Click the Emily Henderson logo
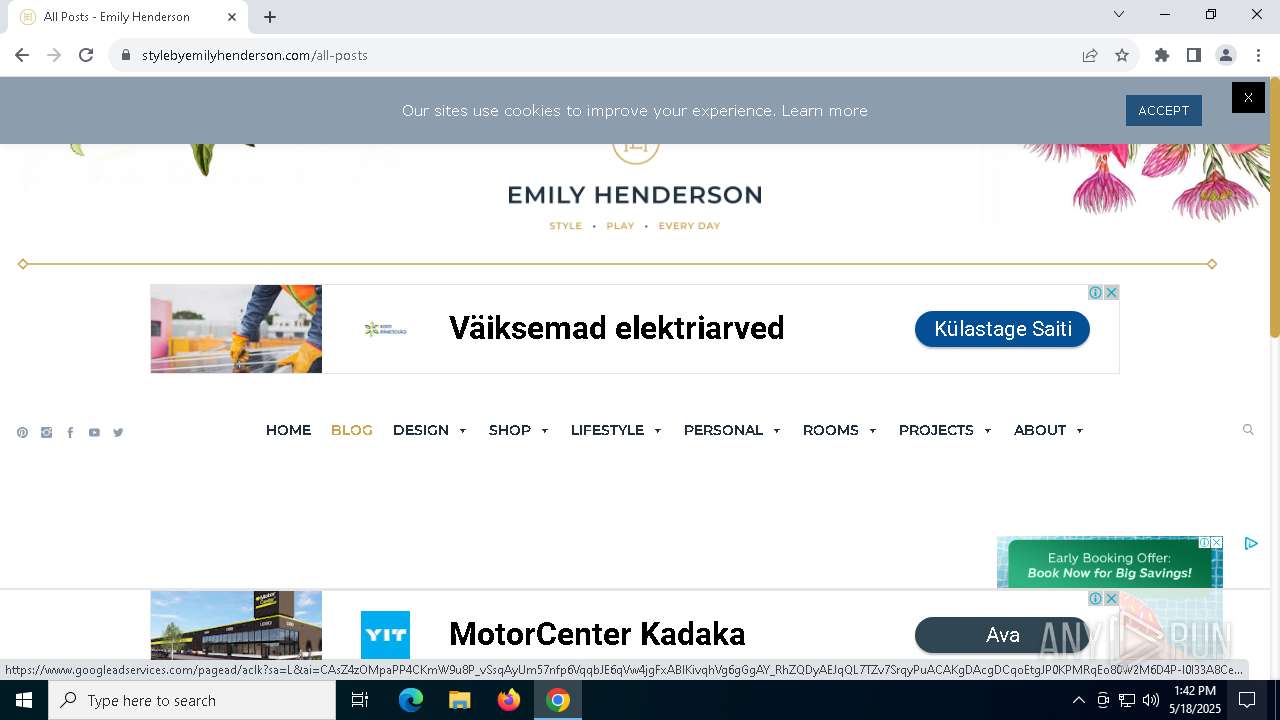This screenshot has height=720, width=1280. pos(635,195)
